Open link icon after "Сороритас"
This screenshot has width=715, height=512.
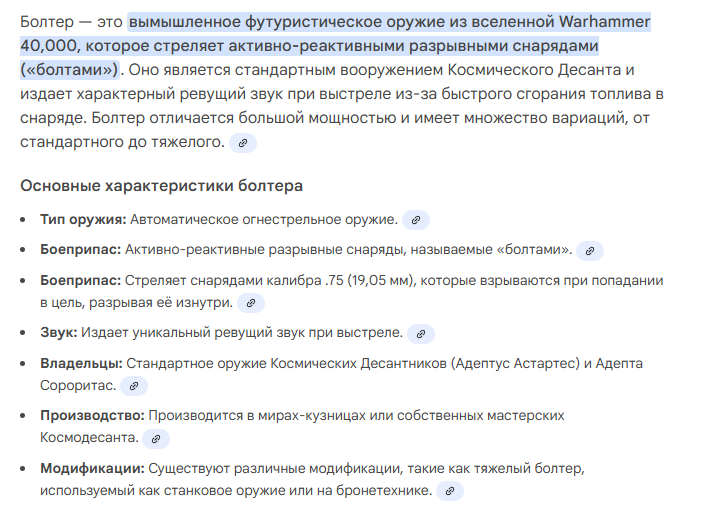(x=133, y=385)
